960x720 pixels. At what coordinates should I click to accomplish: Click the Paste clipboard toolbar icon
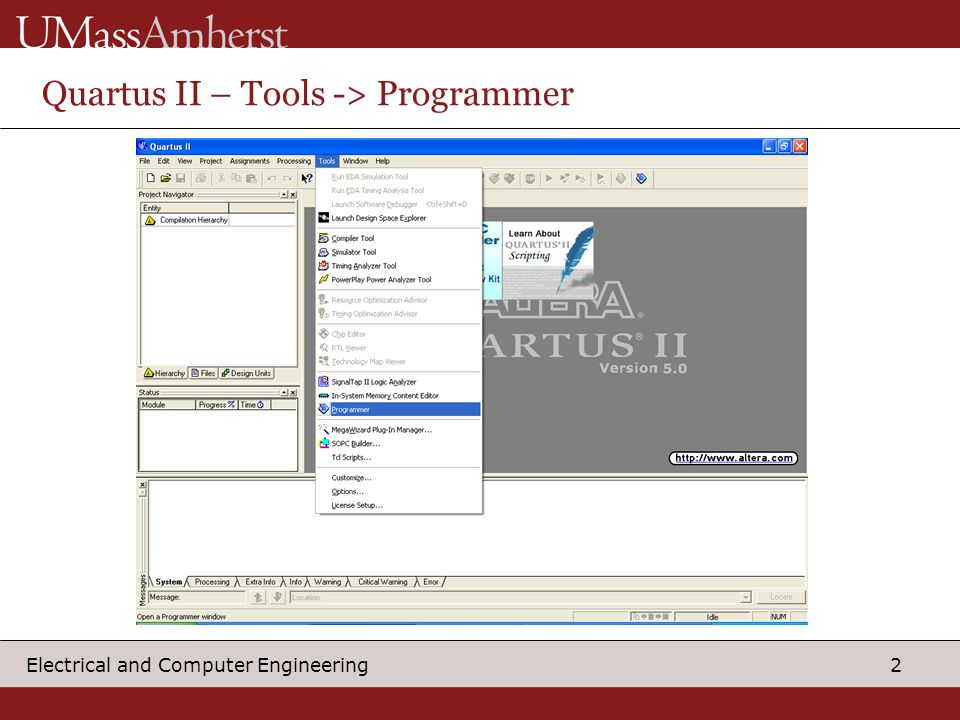click(251, 178)
